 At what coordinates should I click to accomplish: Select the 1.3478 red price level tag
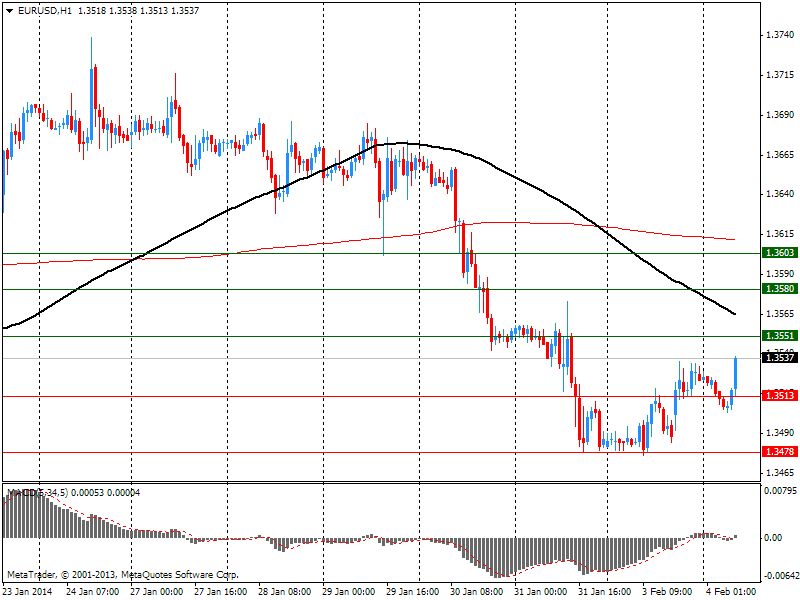coord(779,452)
